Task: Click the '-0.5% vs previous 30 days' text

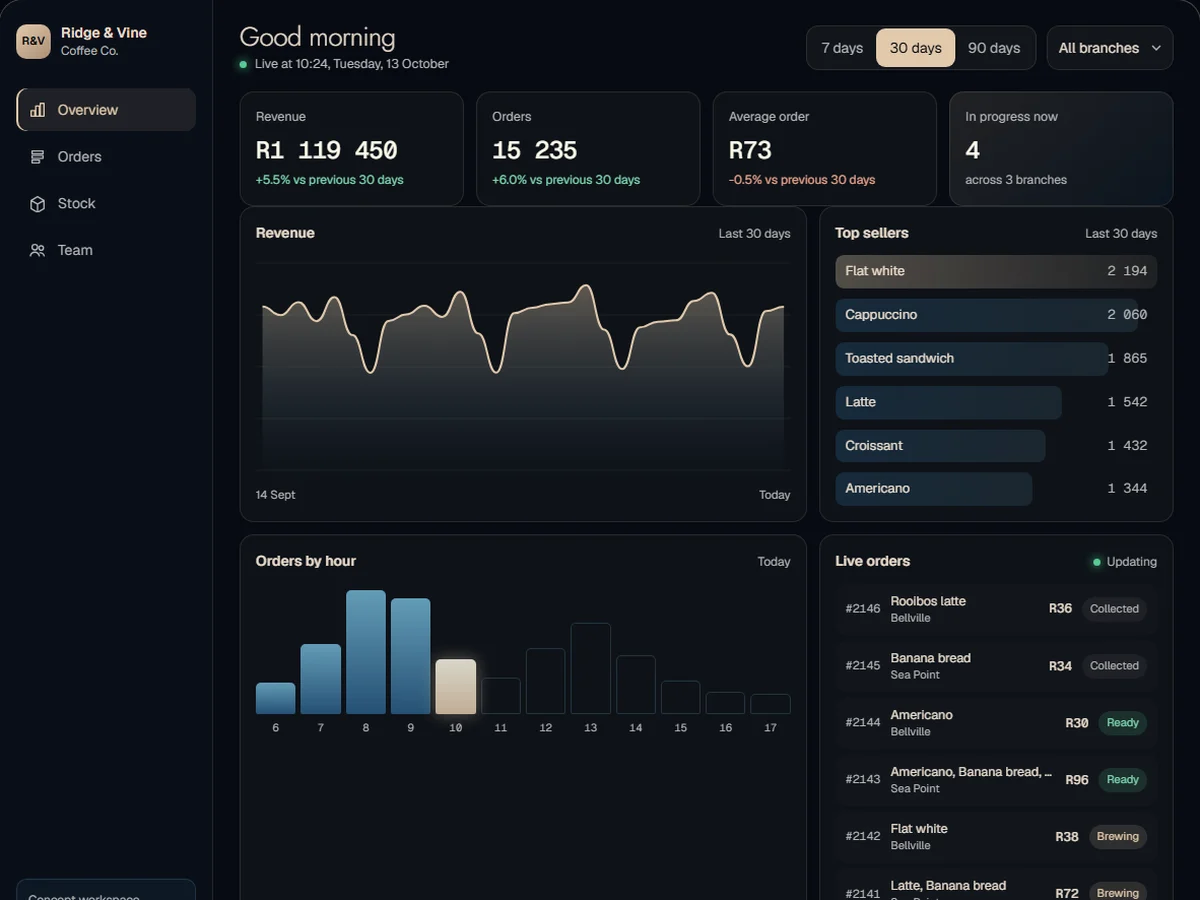Action: pos(802,180)
